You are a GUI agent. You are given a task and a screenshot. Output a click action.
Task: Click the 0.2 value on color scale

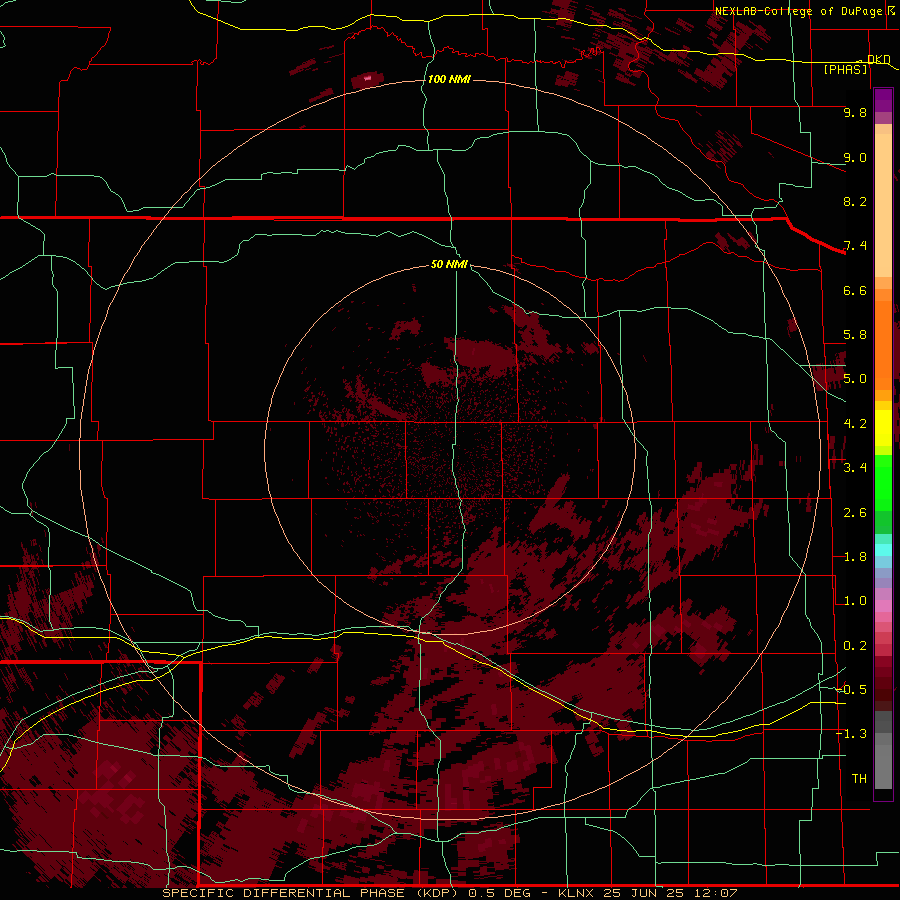pos(855,646)
